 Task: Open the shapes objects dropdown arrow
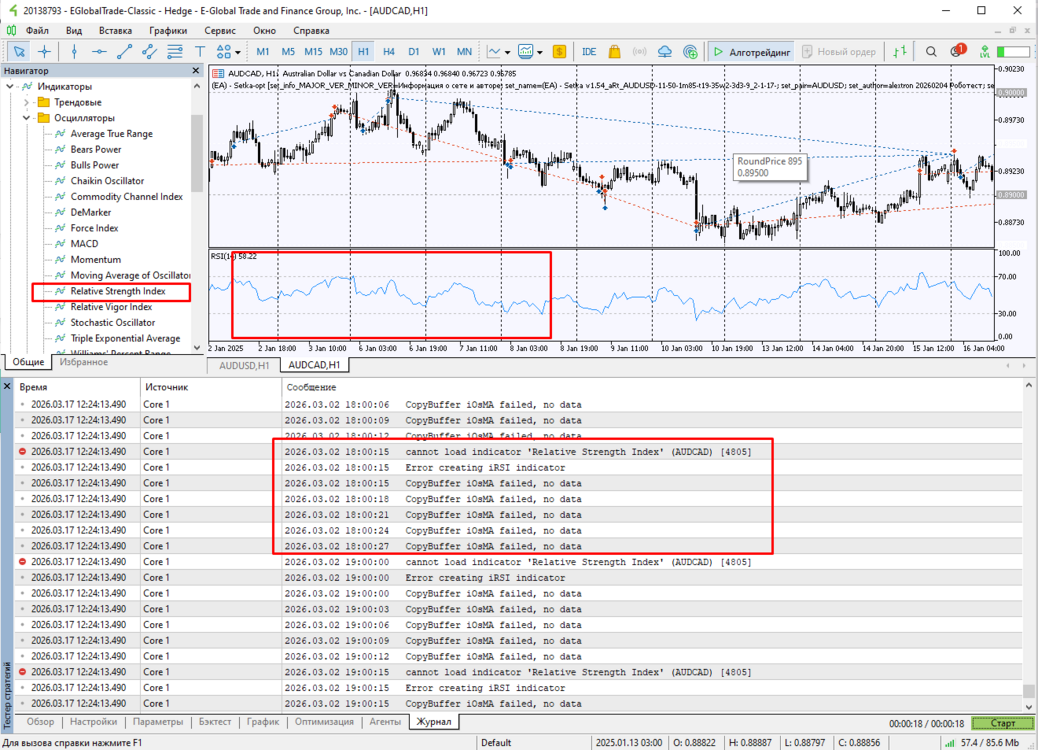[238, 52]
